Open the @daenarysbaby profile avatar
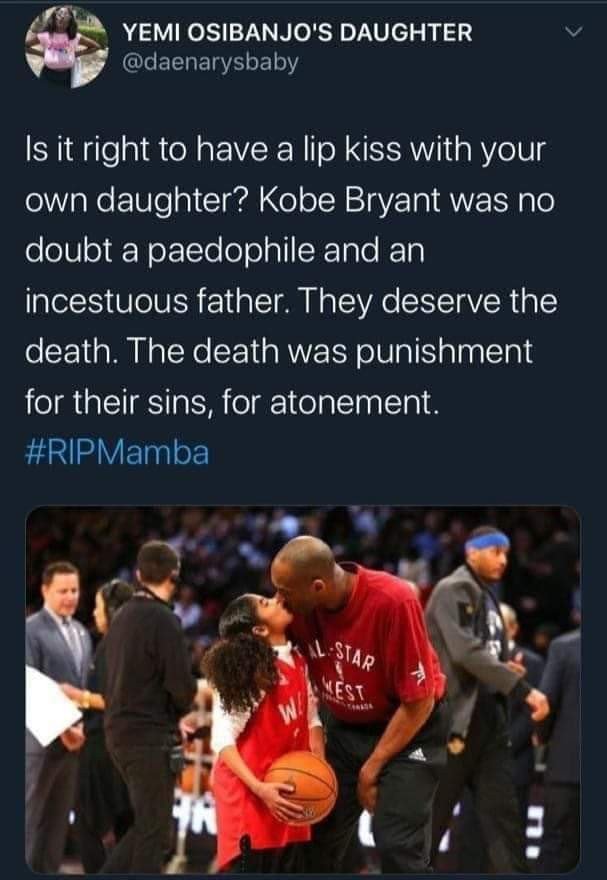 point(67,47)
